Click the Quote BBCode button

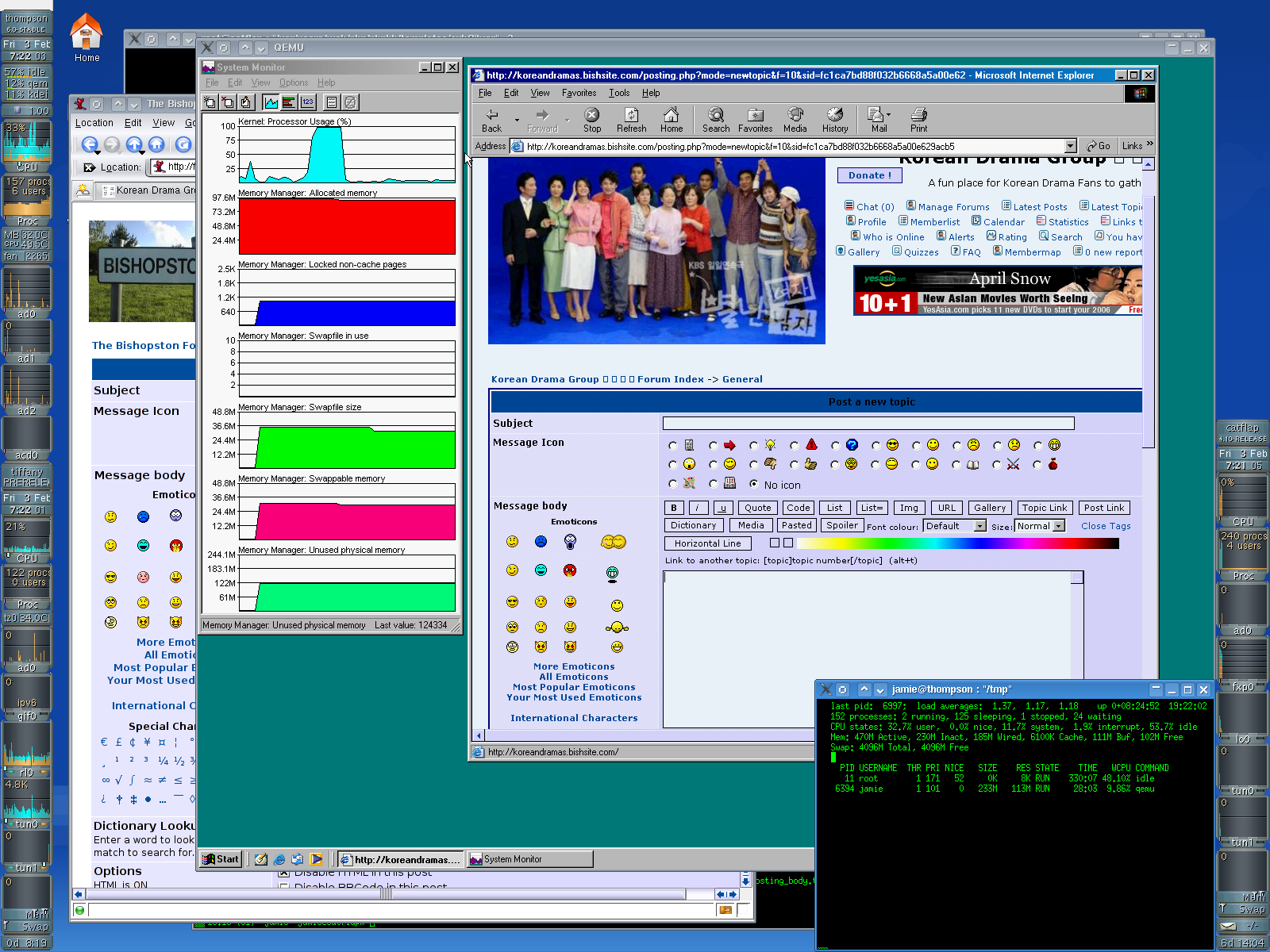757,508
